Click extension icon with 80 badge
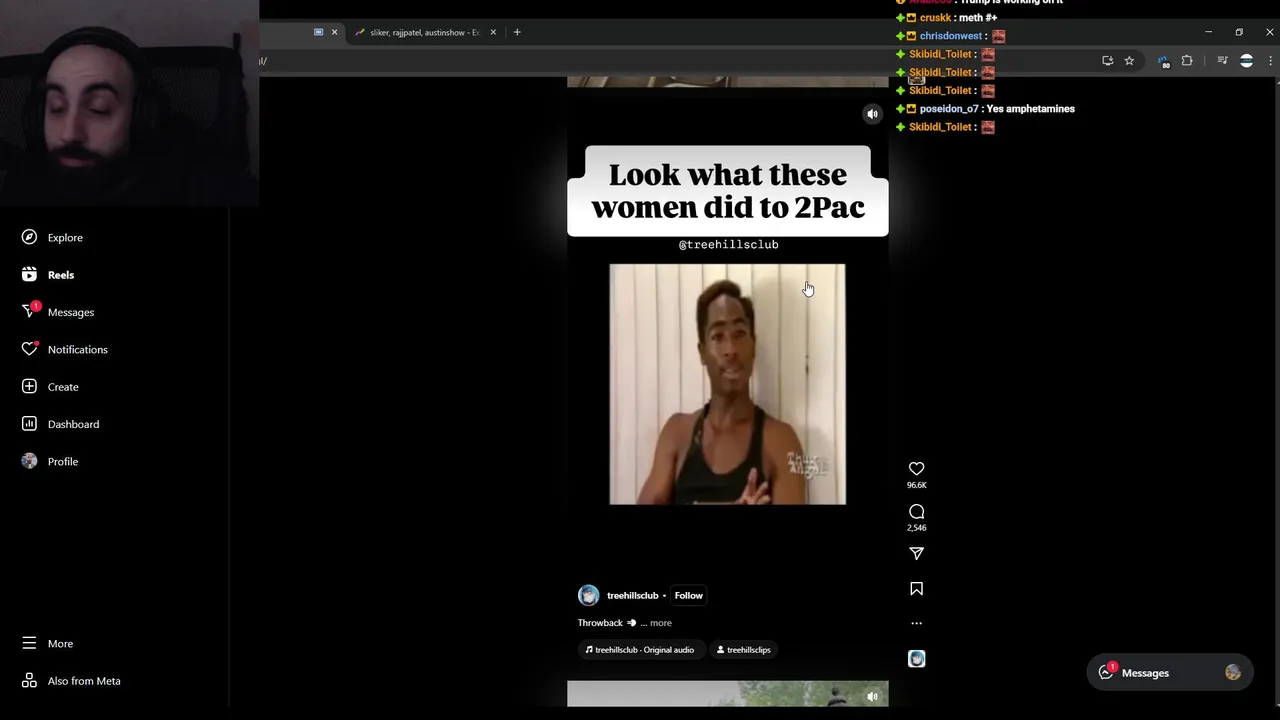 tap(1164, 61)
